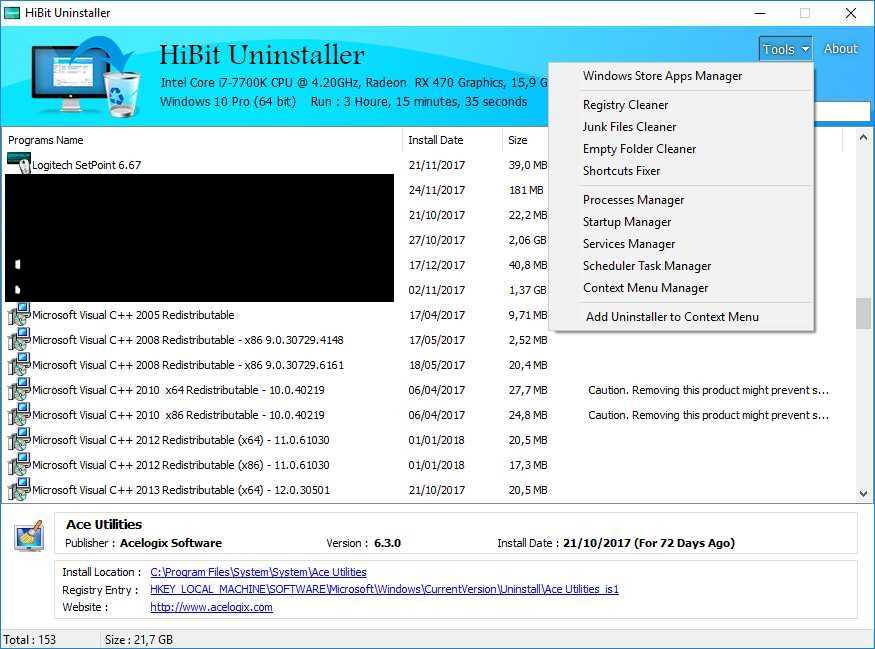Click the HiBit Uninstaller title bar app icon
The height and width of the screenshot is (649, 875).
12,13
